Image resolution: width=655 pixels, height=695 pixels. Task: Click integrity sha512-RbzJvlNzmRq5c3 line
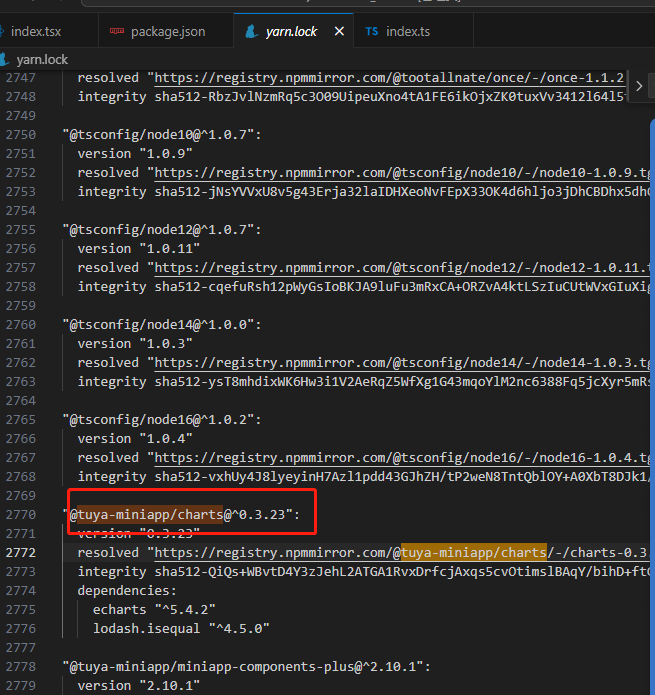pos(351,97)
